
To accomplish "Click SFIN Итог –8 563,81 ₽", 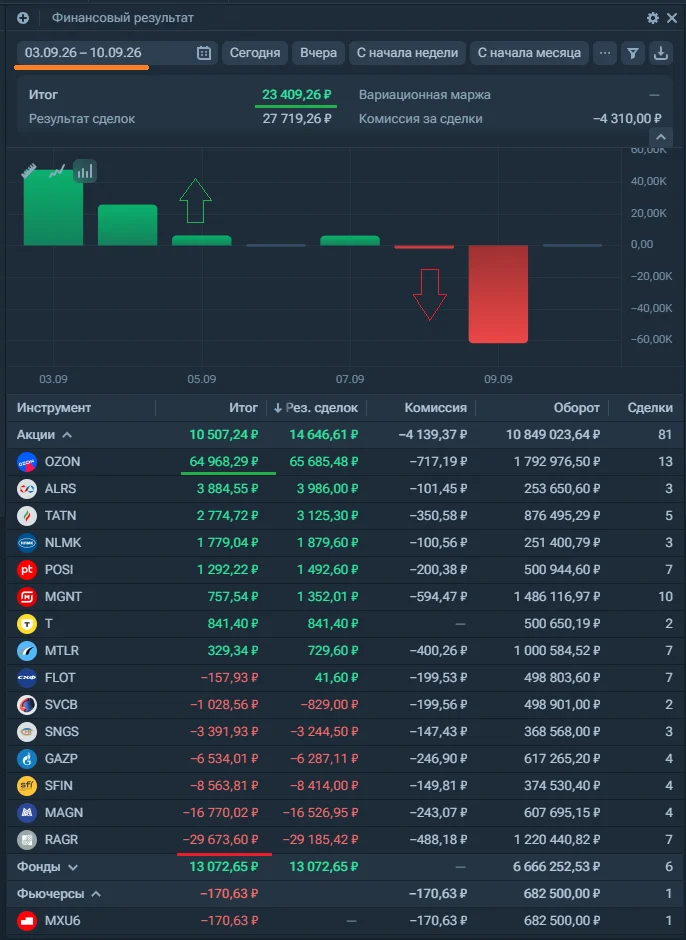I will (224, 785).
